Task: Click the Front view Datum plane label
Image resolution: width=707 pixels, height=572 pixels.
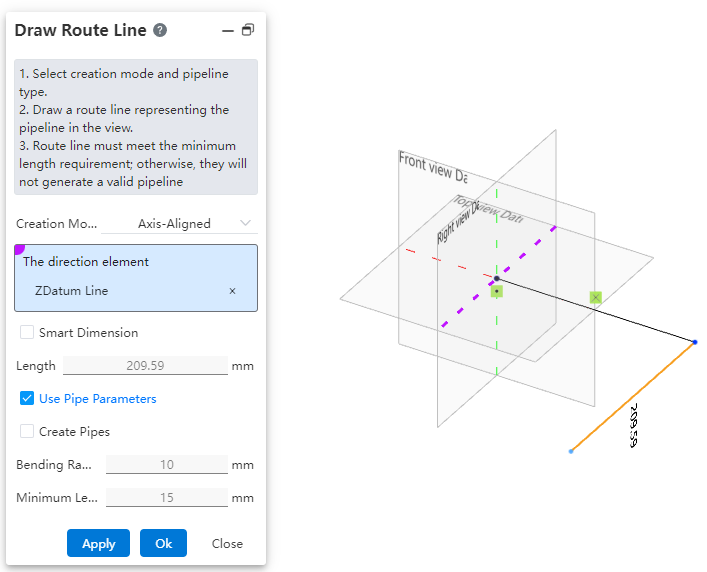Action: coord(432,166)
